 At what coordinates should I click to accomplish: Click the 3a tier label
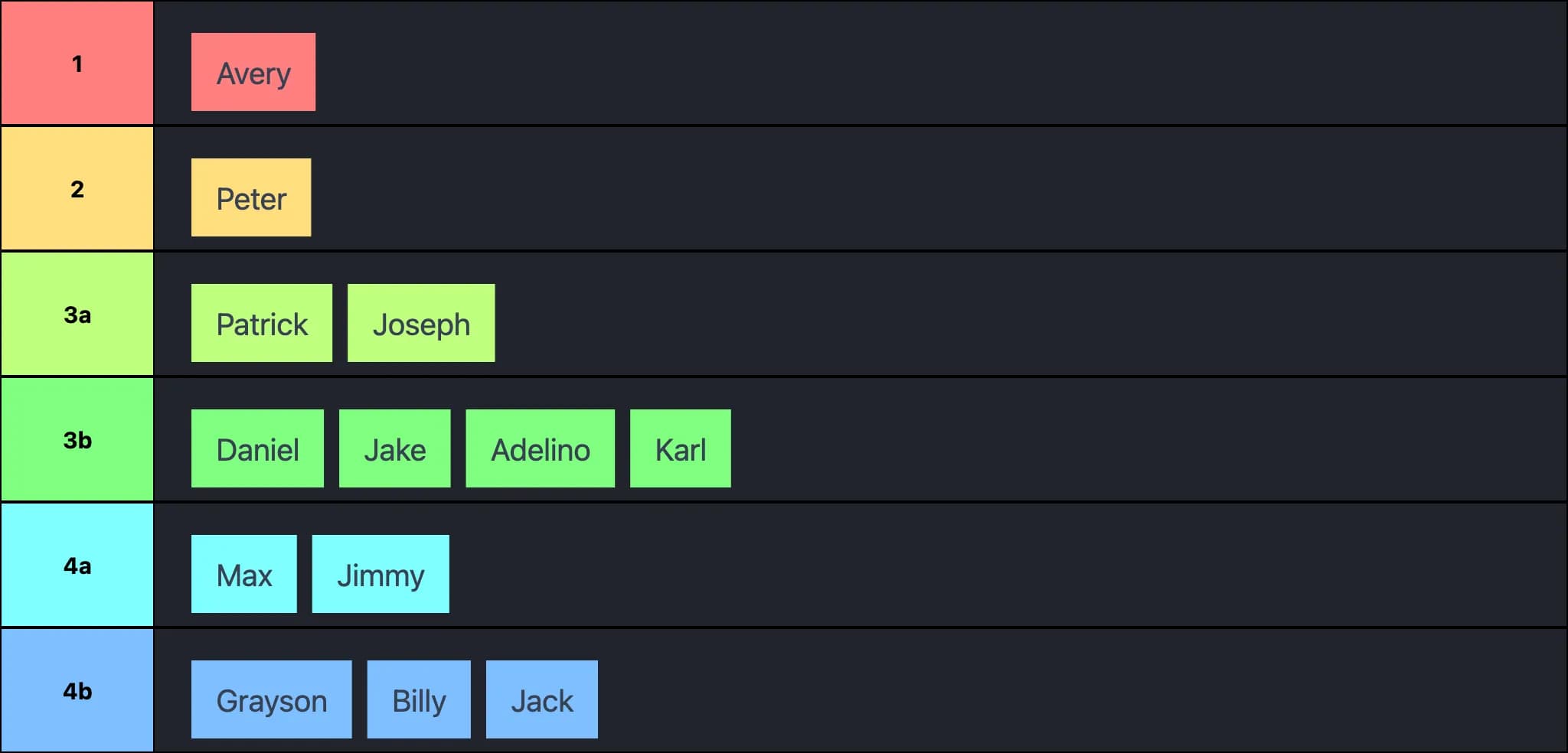click(77, 314)
